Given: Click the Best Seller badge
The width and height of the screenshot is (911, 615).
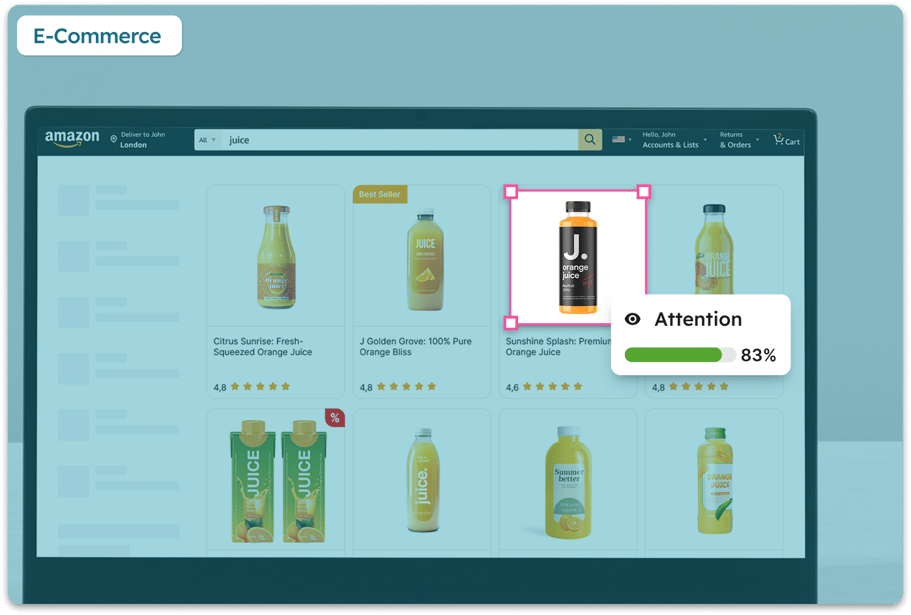Looking at the screenshot, I should click(380, 194).
